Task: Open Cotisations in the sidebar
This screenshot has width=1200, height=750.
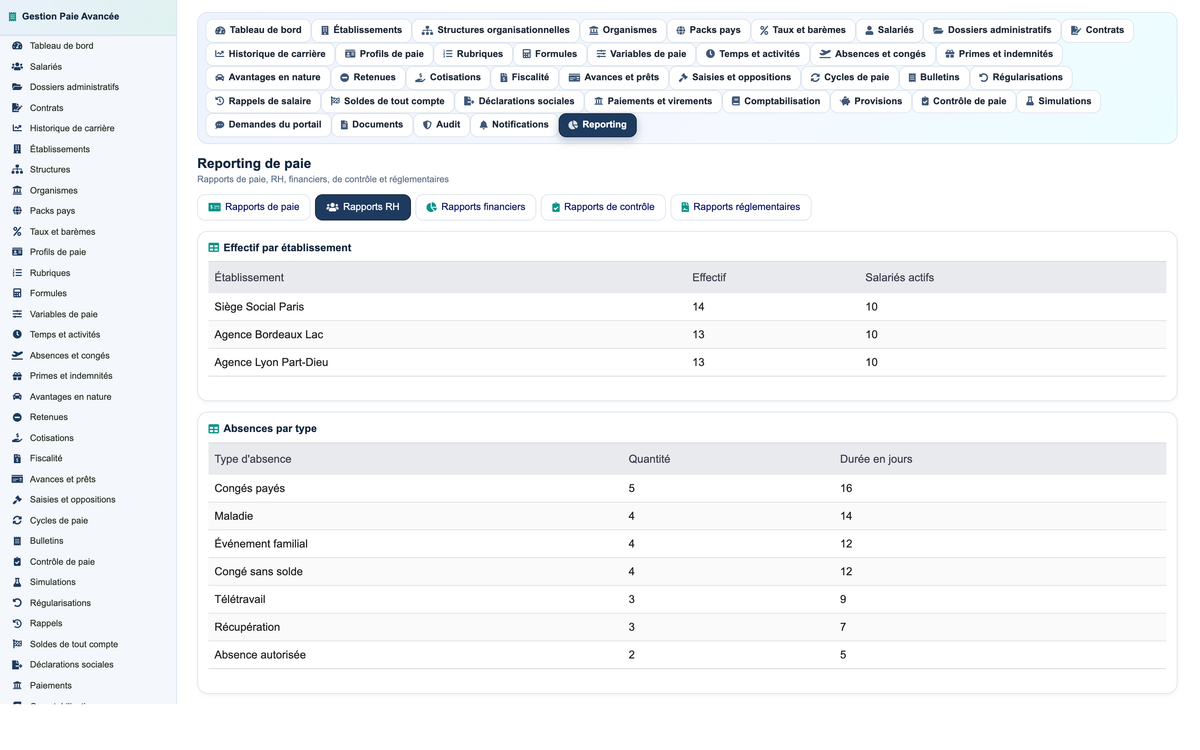Action: (88, 438)
